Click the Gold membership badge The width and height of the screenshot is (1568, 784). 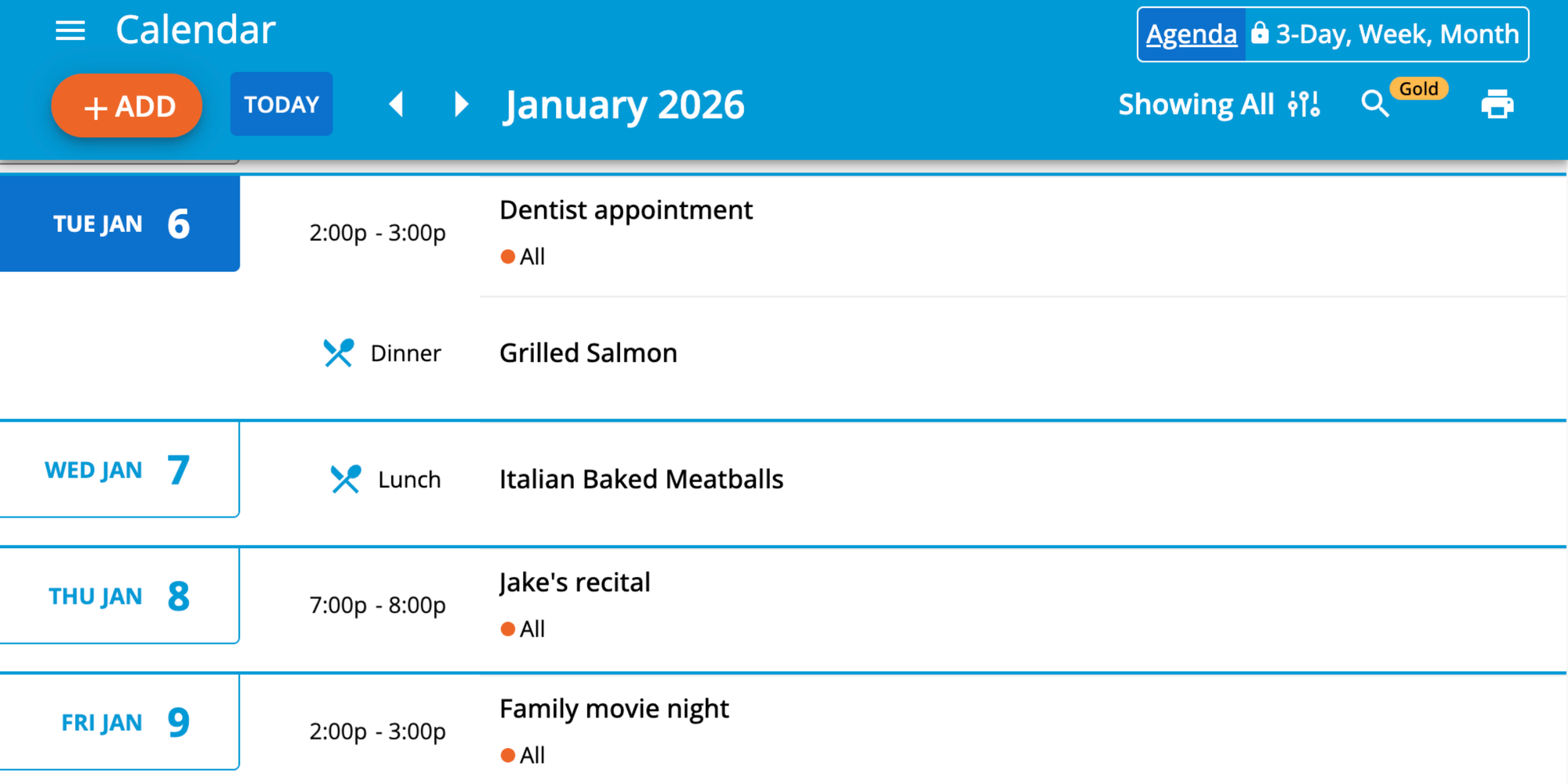1419,88
